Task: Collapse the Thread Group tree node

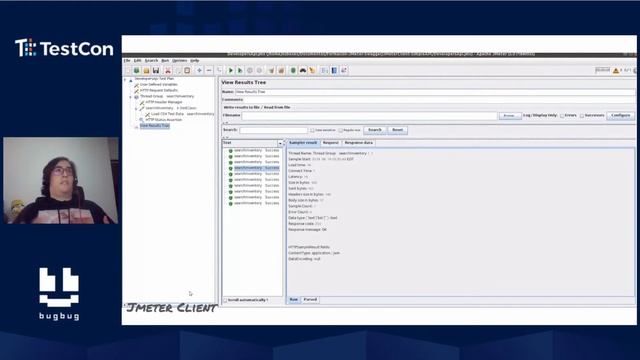Action: click(131, 97)
